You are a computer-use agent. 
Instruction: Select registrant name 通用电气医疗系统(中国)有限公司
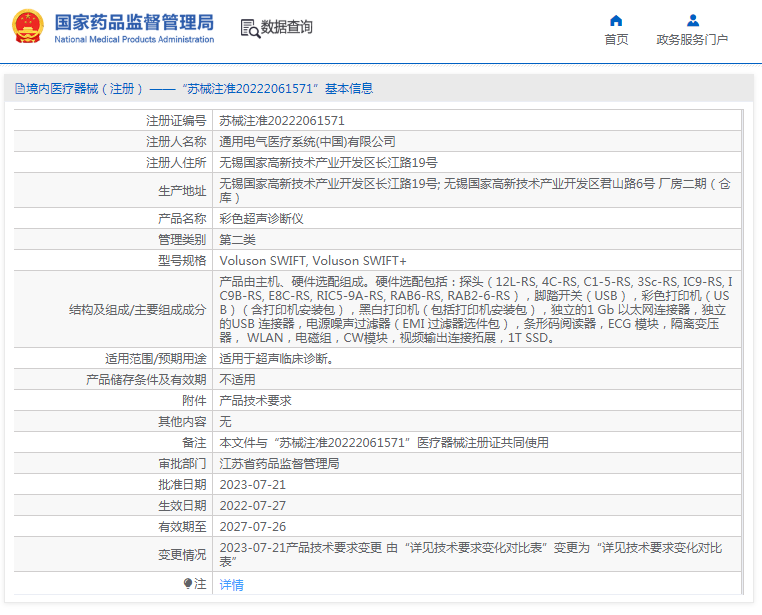(x=307, y=141)
